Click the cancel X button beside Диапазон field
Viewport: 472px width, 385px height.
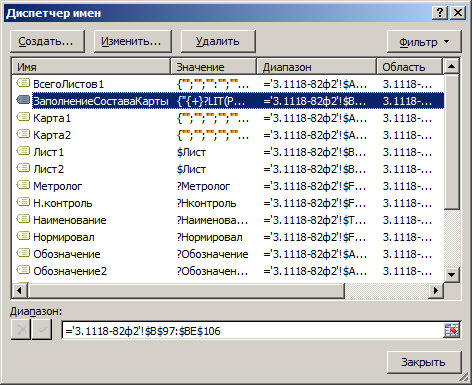(x=21, y=330)
